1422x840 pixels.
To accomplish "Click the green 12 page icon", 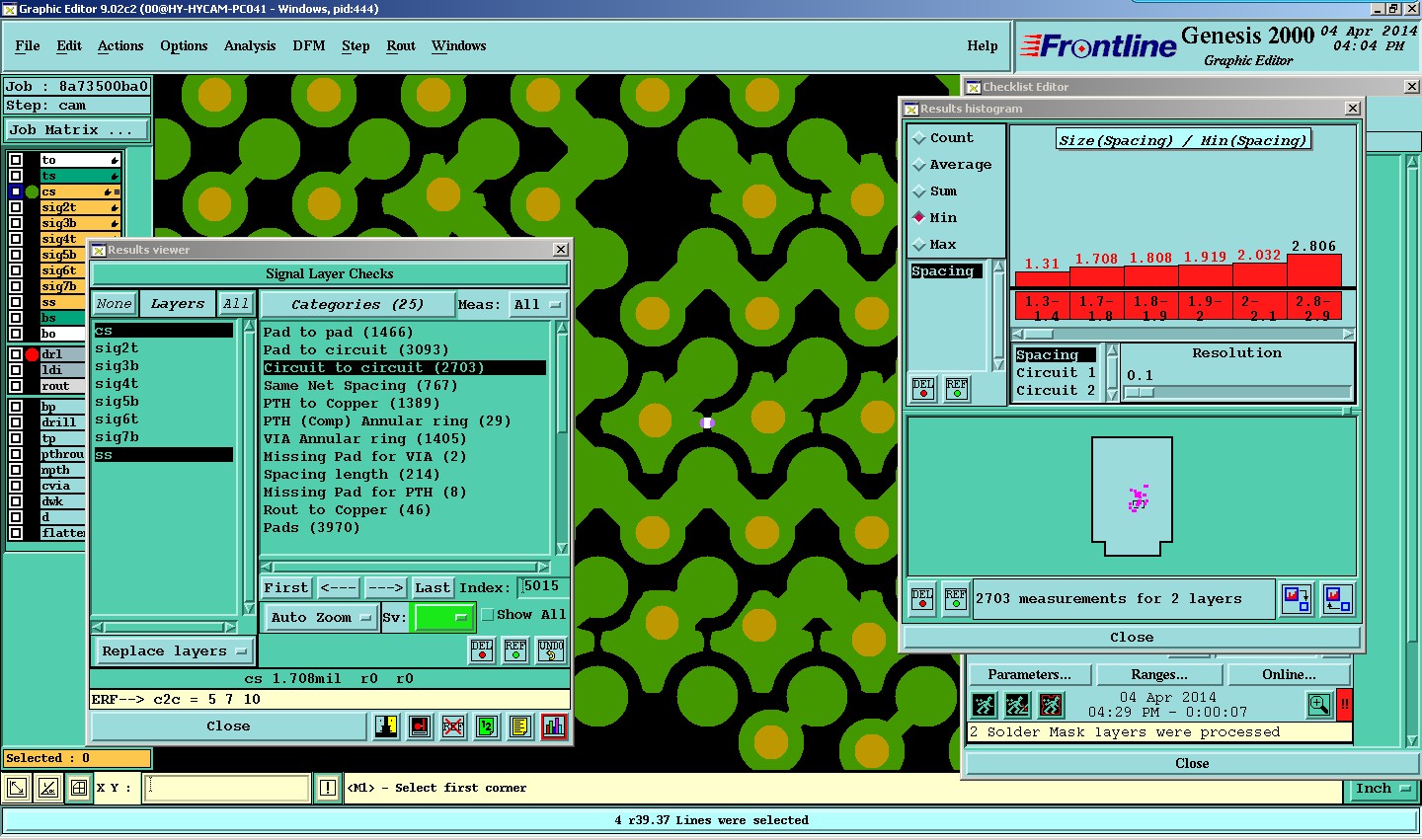I will [486, 727].
